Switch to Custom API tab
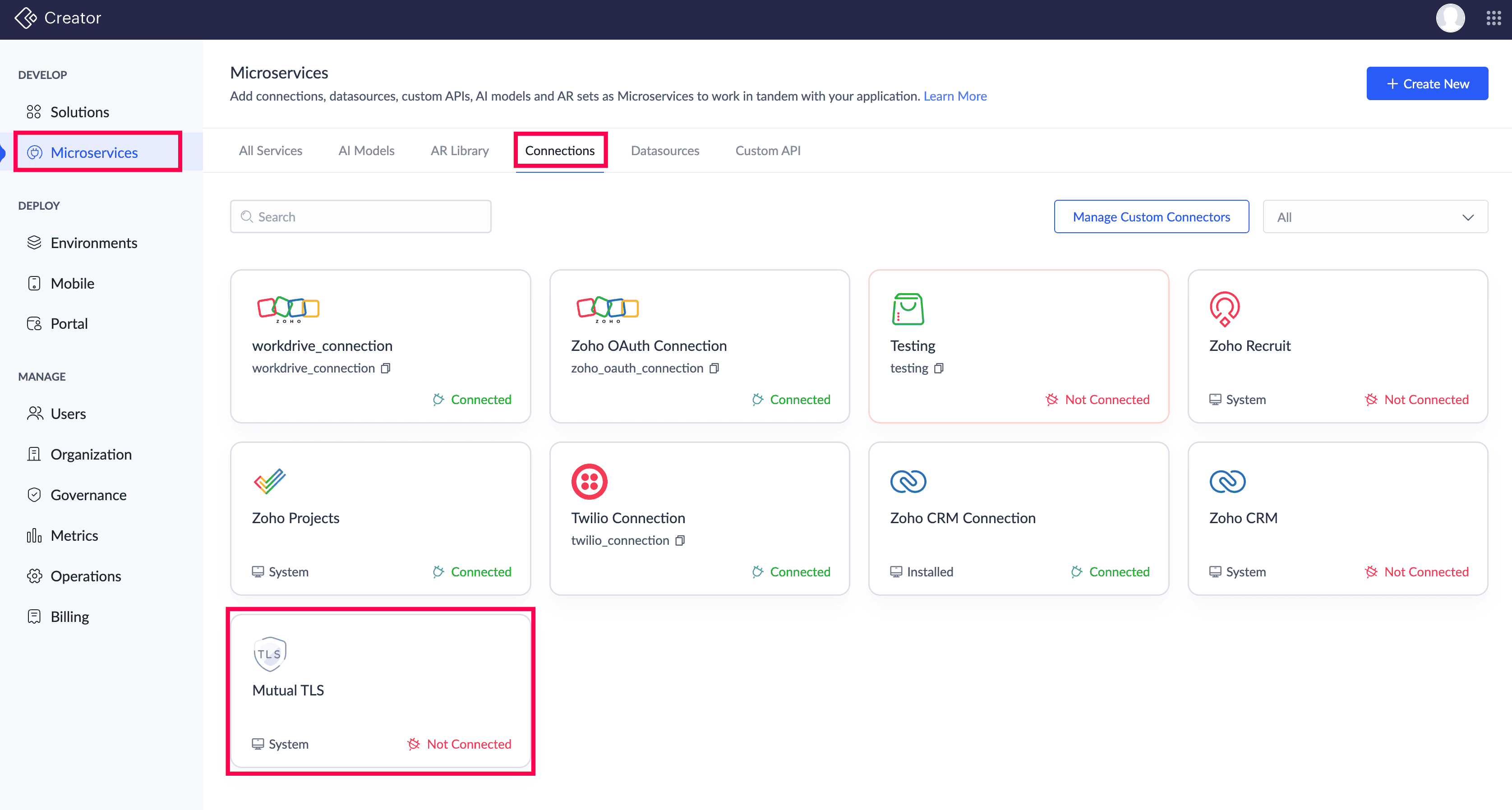The width and height of the screenshot is (1512, 810). point(768,150)
